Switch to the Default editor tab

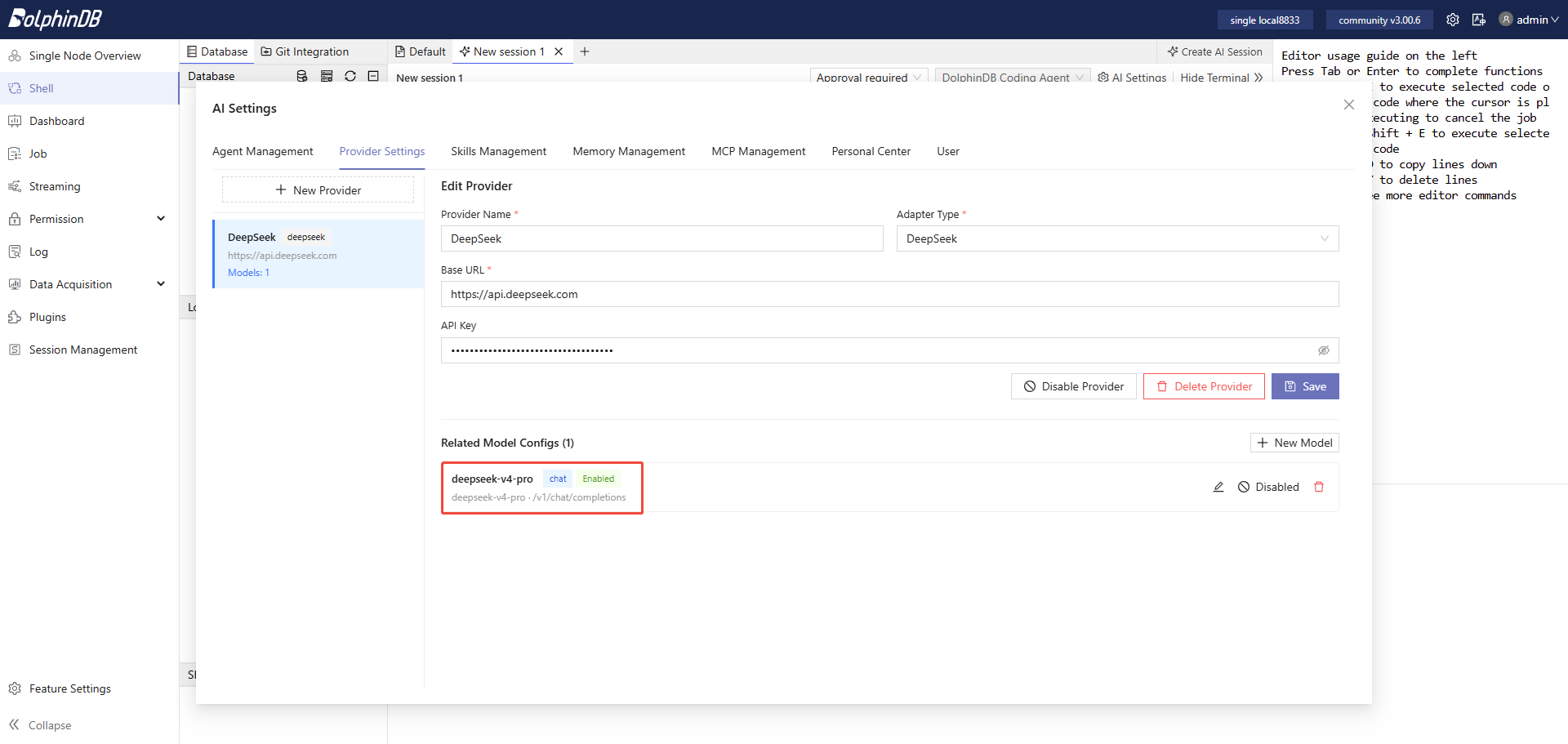[421, 51]
